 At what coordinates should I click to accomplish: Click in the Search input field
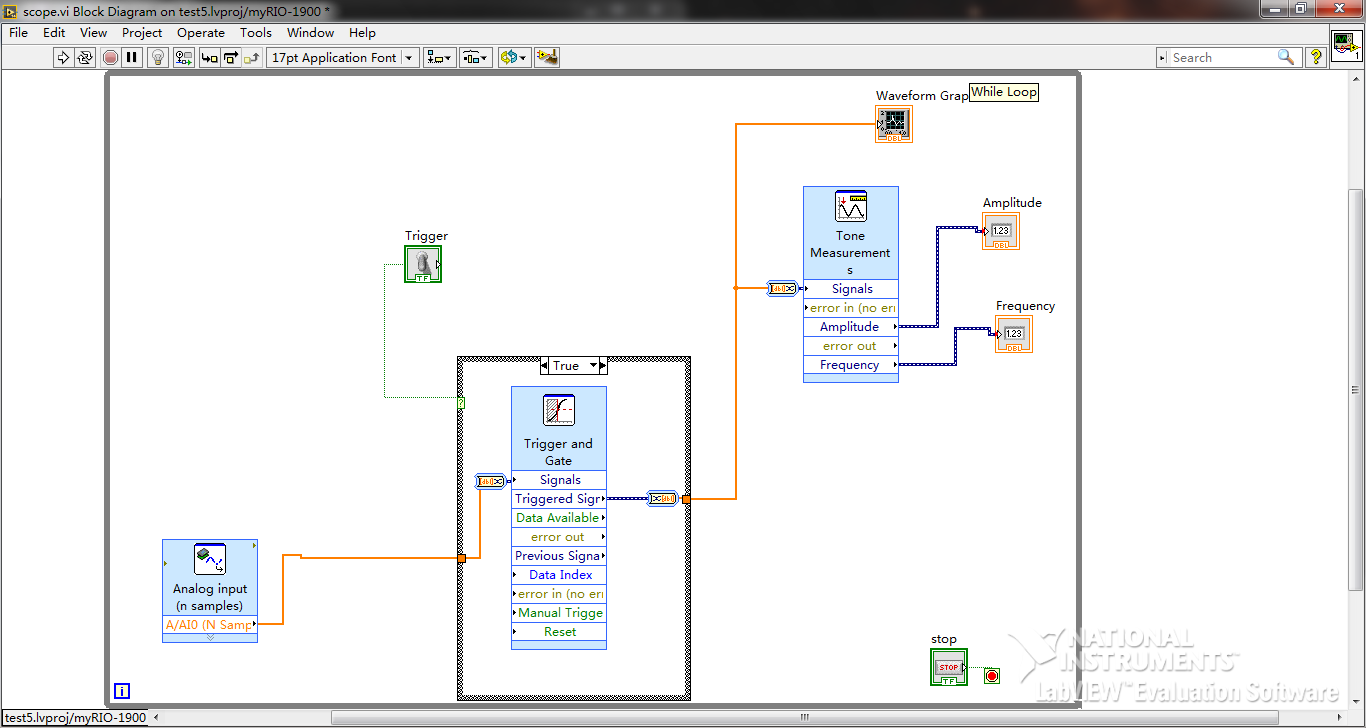1220,58
